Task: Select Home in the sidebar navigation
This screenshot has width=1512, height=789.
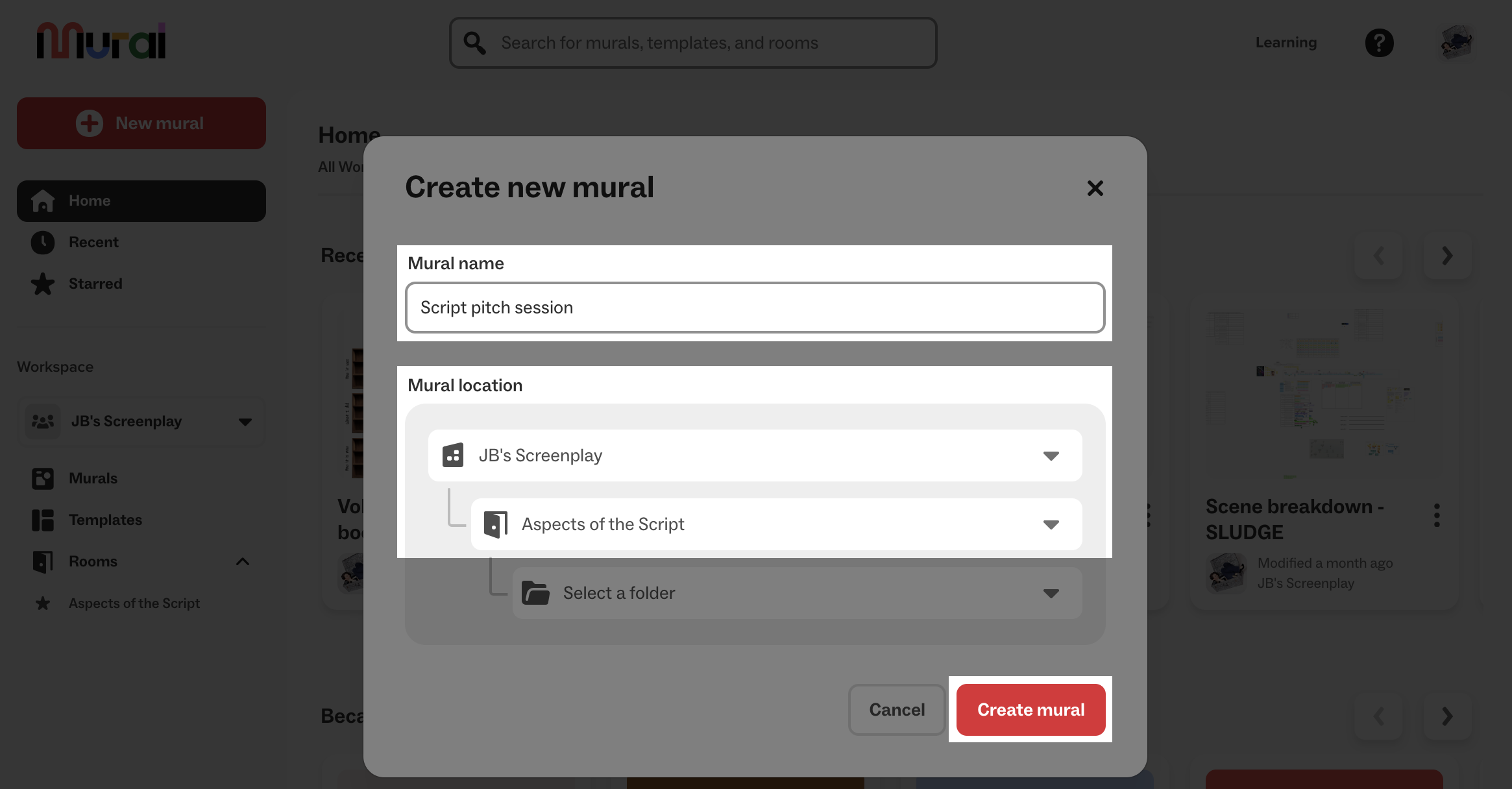Action: [90, 200]
